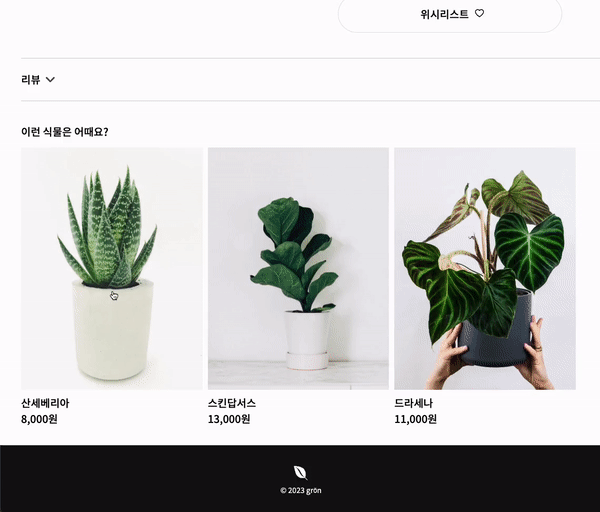600x512 pixels.
Task: Open the 리뷰 section label
Action: (31, 80)
